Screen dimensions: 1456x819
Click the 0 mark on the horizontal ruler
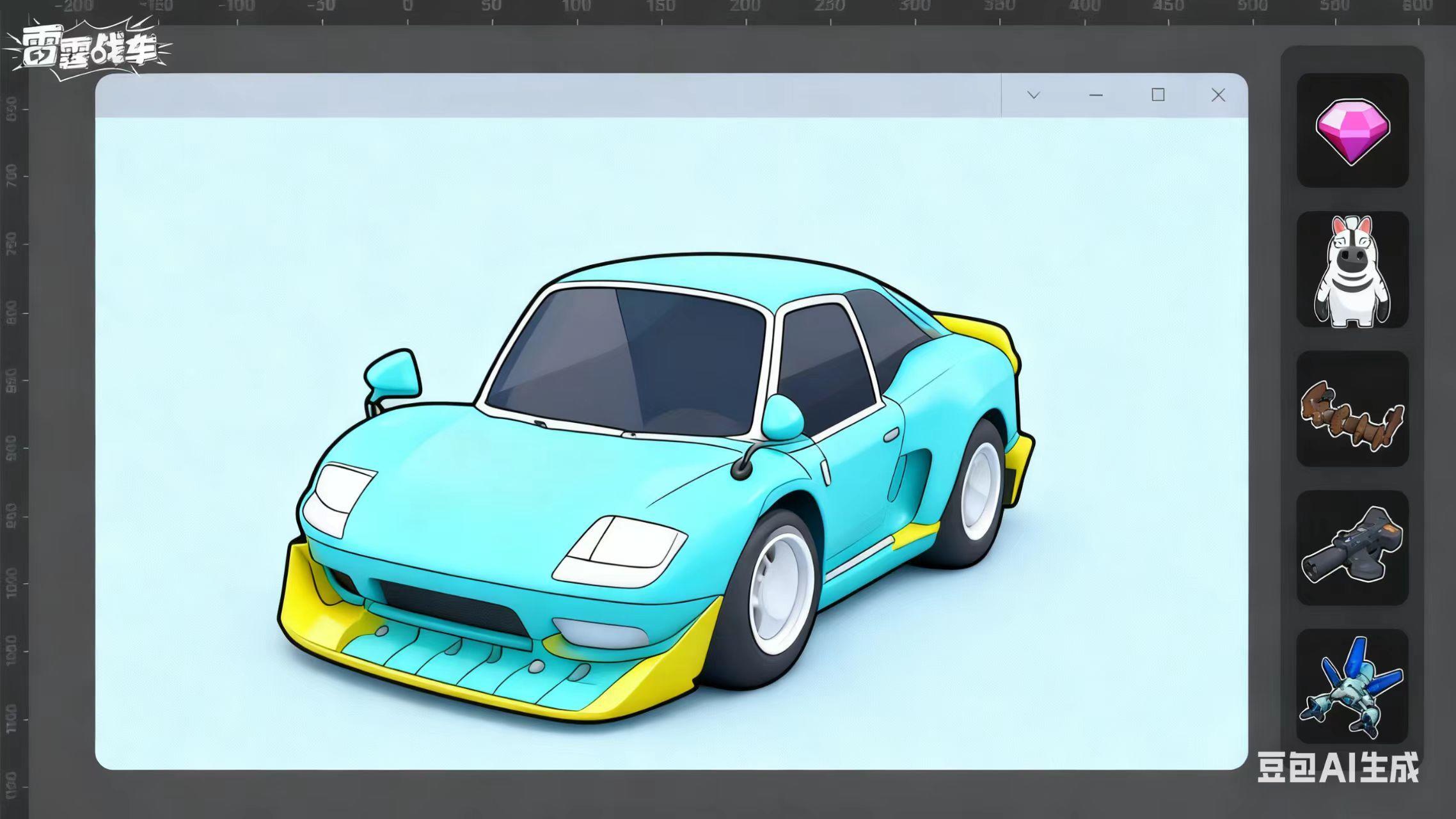click(x=408, y=8)
